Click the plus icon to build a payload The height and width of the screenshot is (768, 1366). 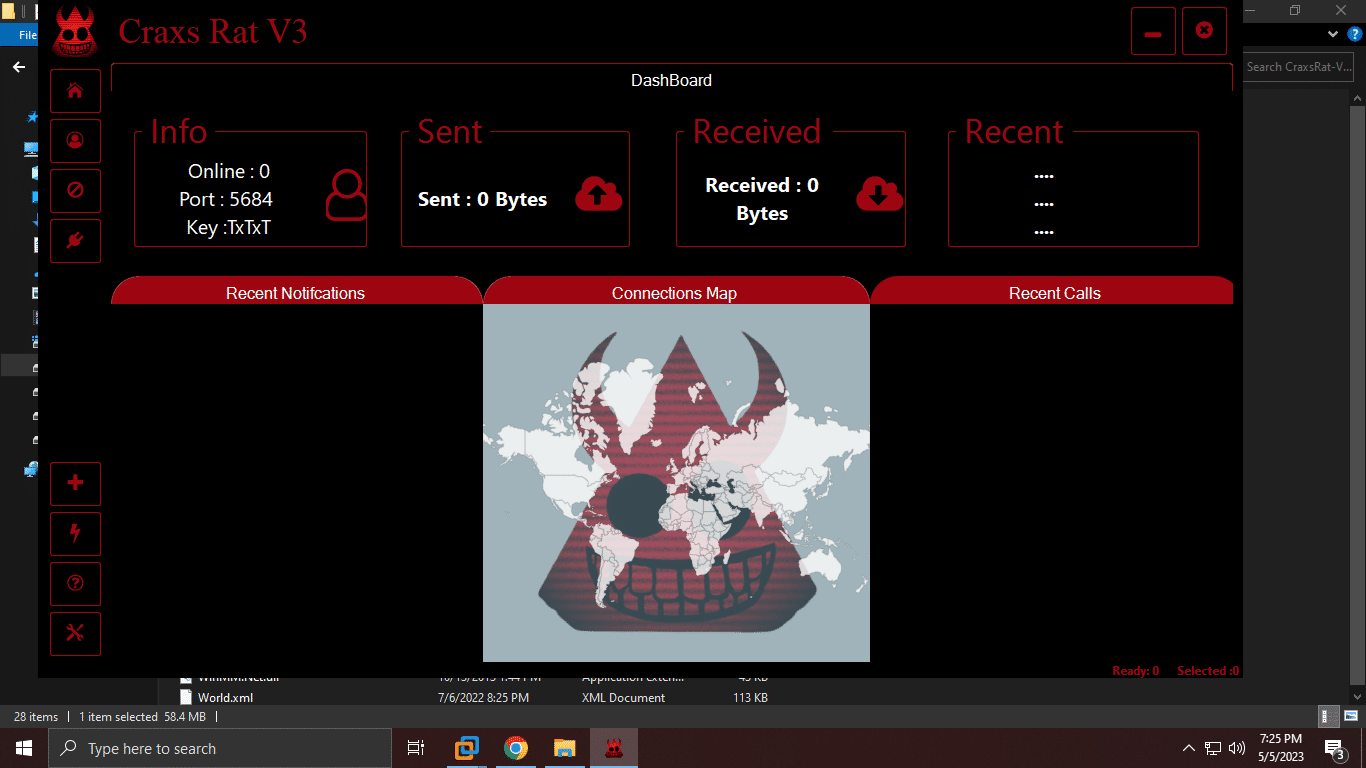[75, 483]
